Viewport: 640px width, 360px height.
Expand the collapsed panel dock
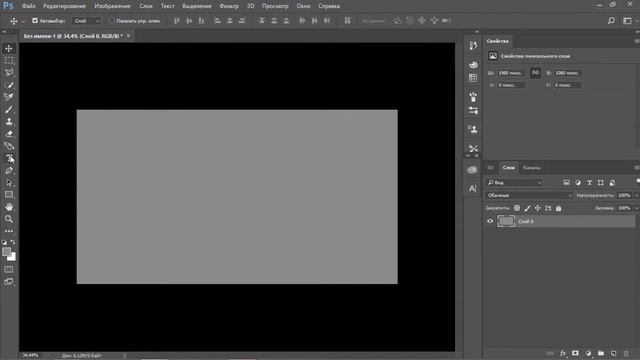click(x=477, y=31)
